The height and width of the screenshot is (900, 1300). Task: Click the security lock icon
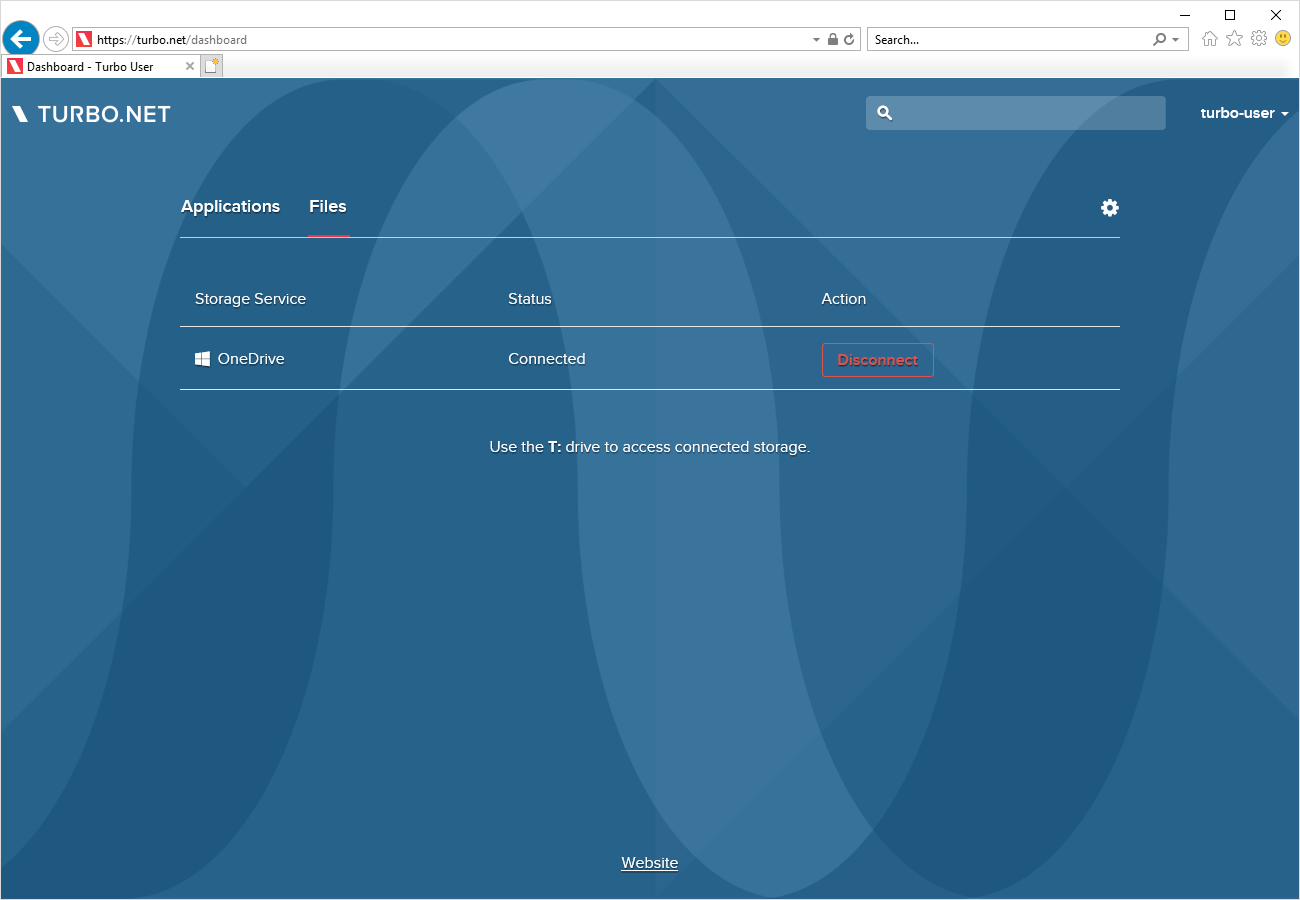(x=833, y=39)
